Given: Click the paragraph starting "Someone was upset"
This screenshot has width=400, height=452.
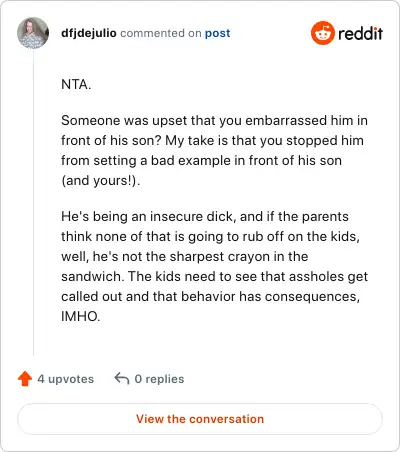Looking at the screenshot, I should (214, 150).
